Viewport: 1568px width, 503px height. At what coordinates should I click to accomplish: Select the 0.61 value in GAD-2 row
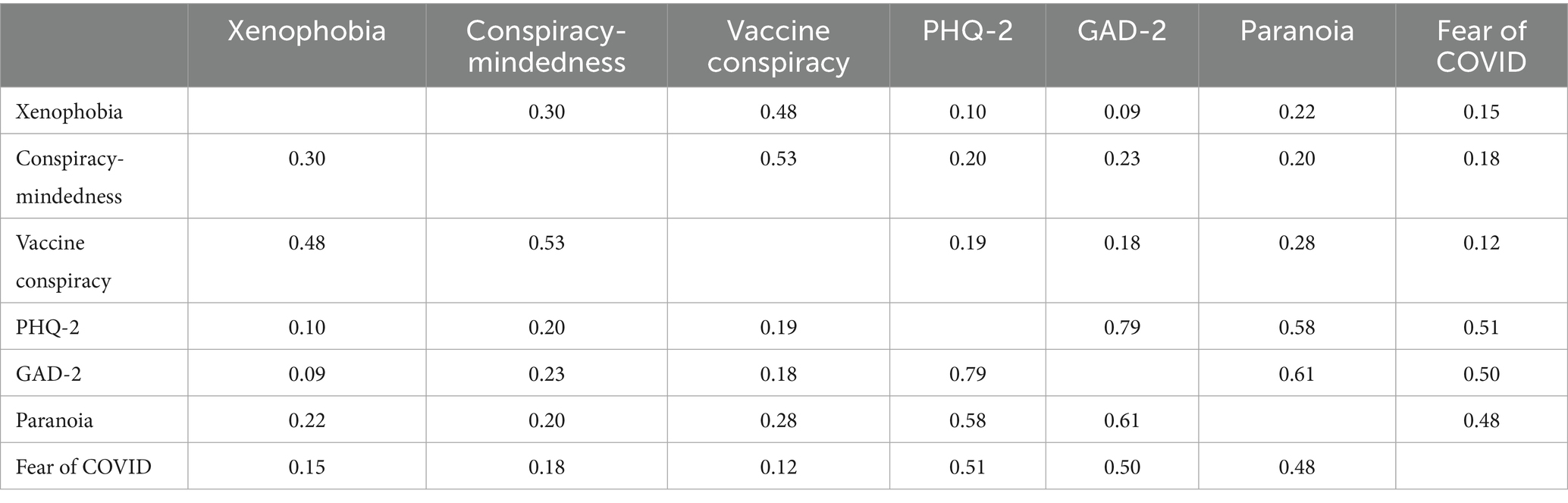coord(1297,374)
